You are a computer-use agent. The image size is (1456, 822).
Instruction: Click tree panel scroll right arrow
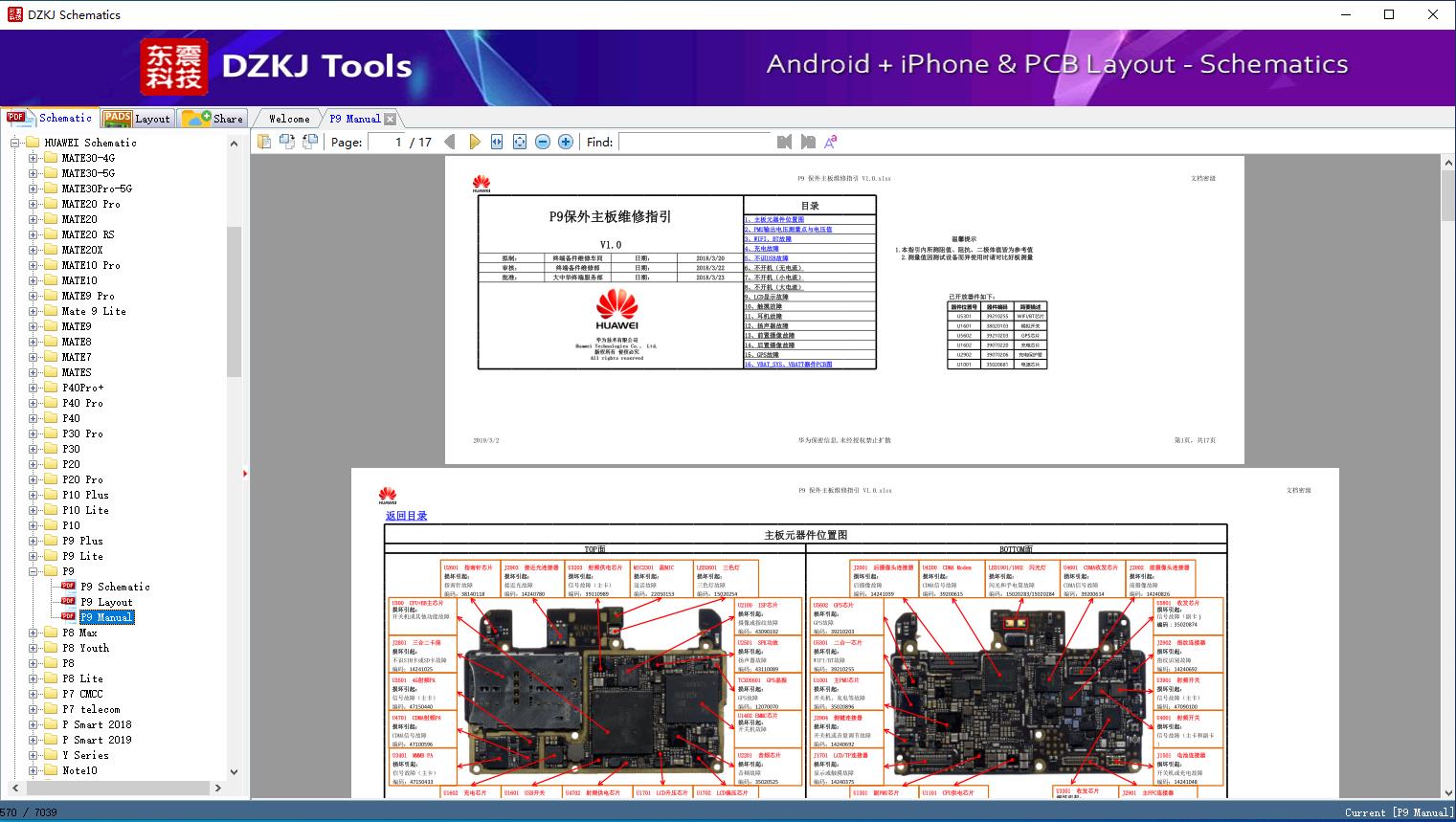coord(218,788)
